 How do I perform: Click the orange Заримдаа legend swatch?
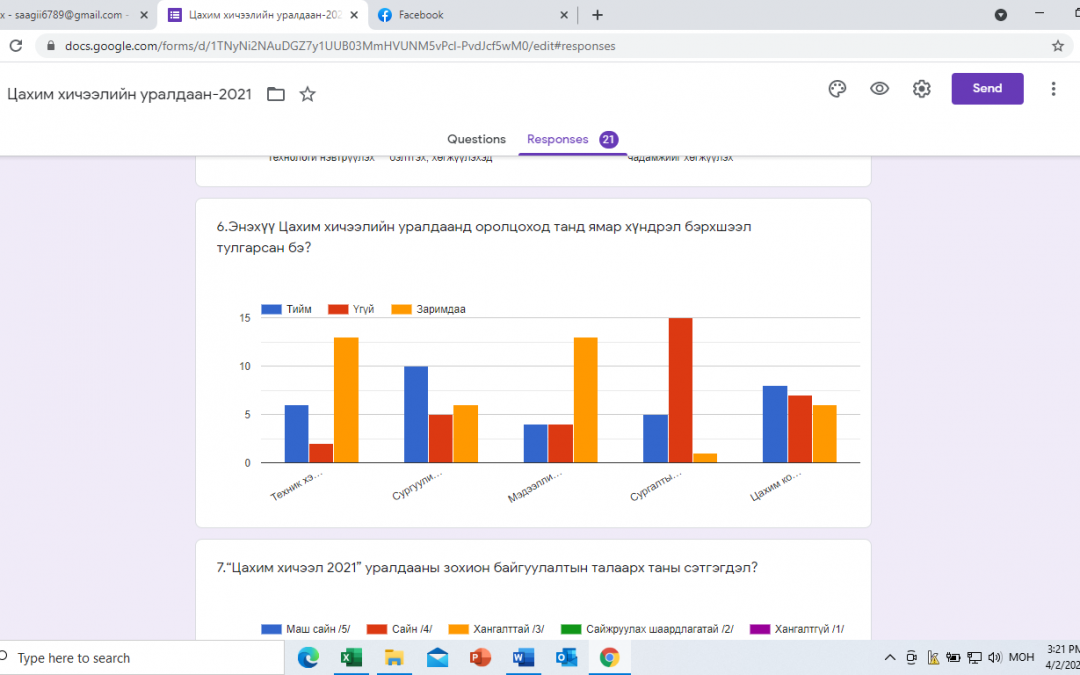click(402, 309)
